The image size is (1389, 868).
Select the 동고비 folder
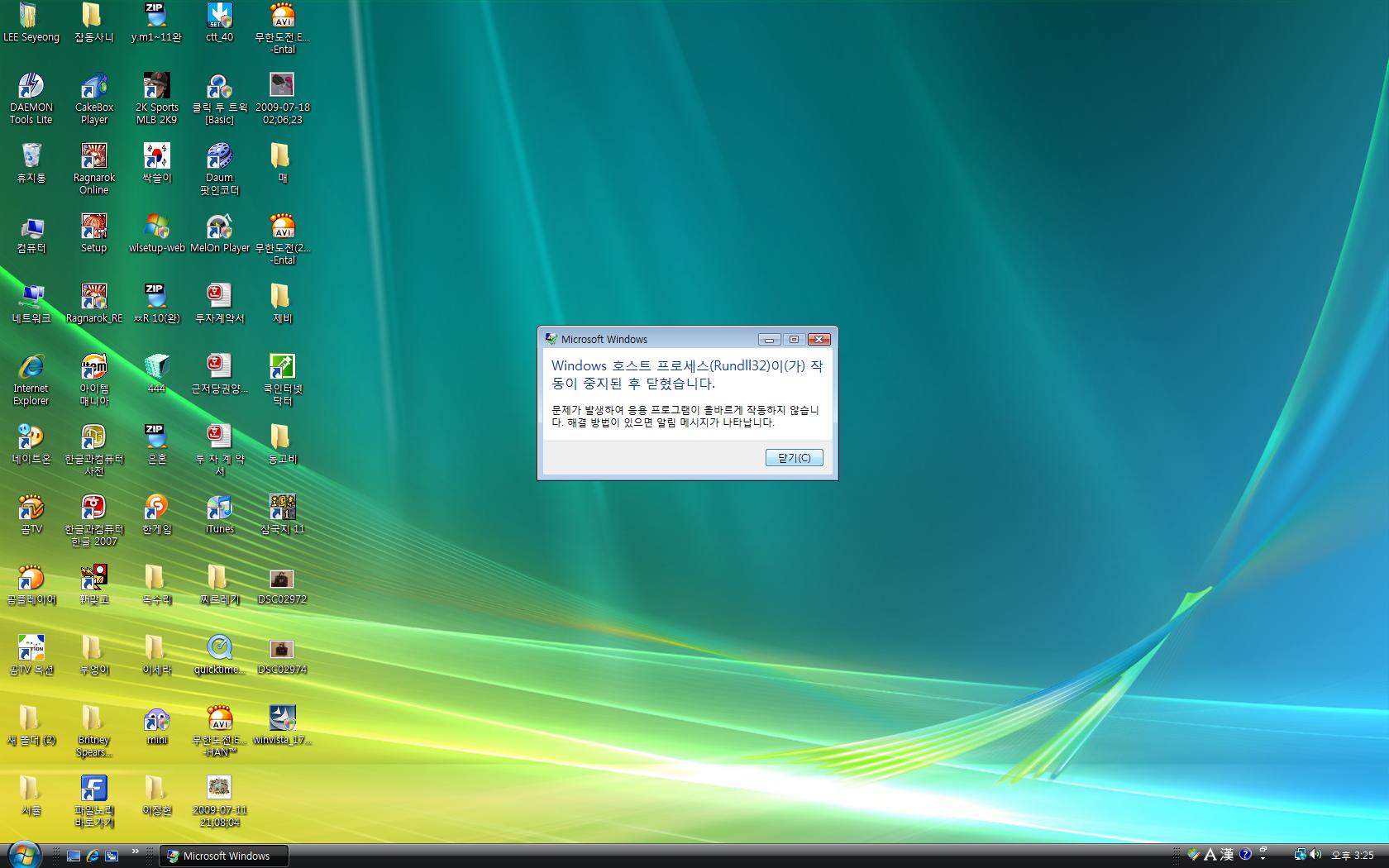[x=283, y=444]
